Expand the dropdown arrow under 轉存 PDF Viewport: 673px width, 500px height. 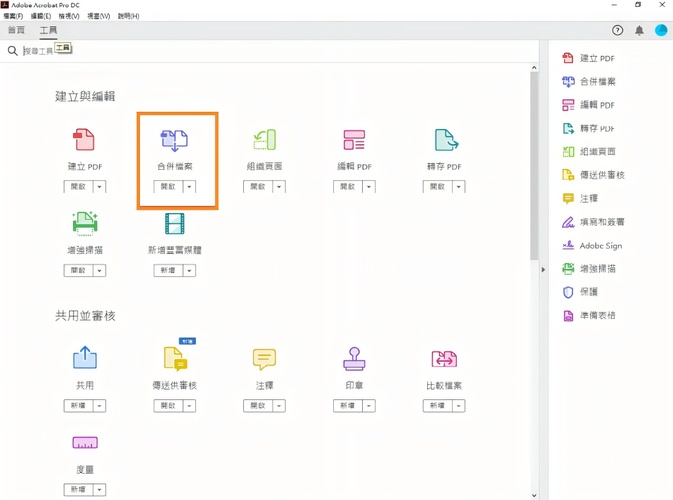click(458, 187)
